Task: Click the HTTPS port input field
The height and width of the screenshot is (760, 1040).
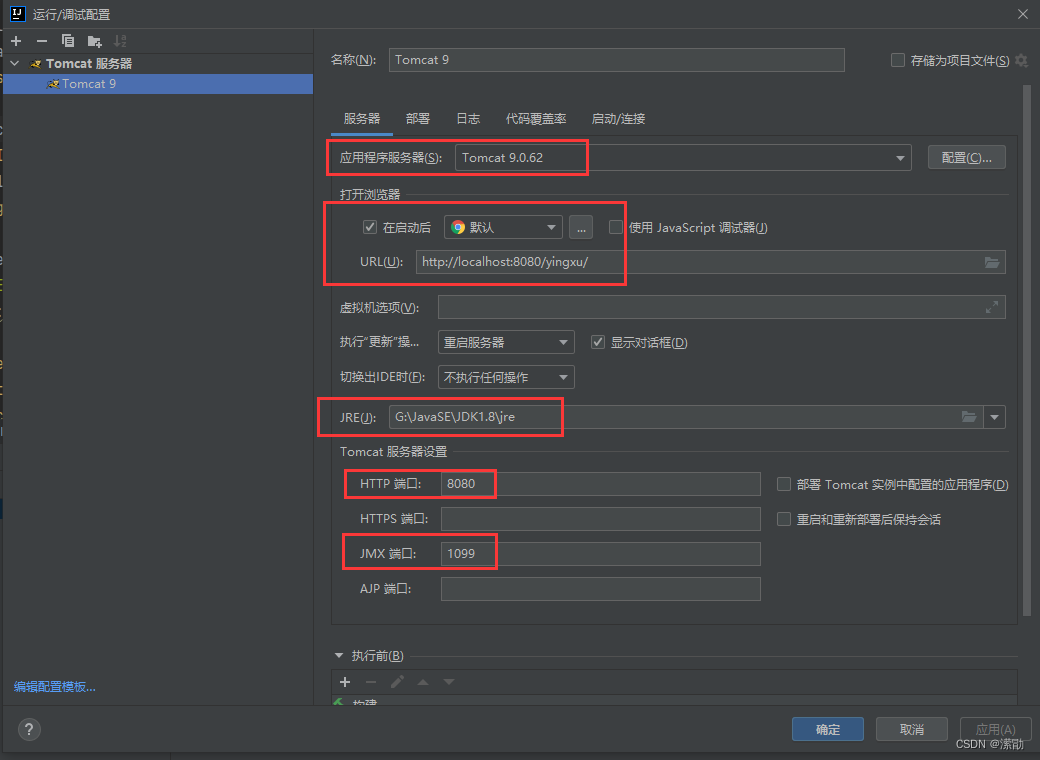Action: click(x=600, y=519)
